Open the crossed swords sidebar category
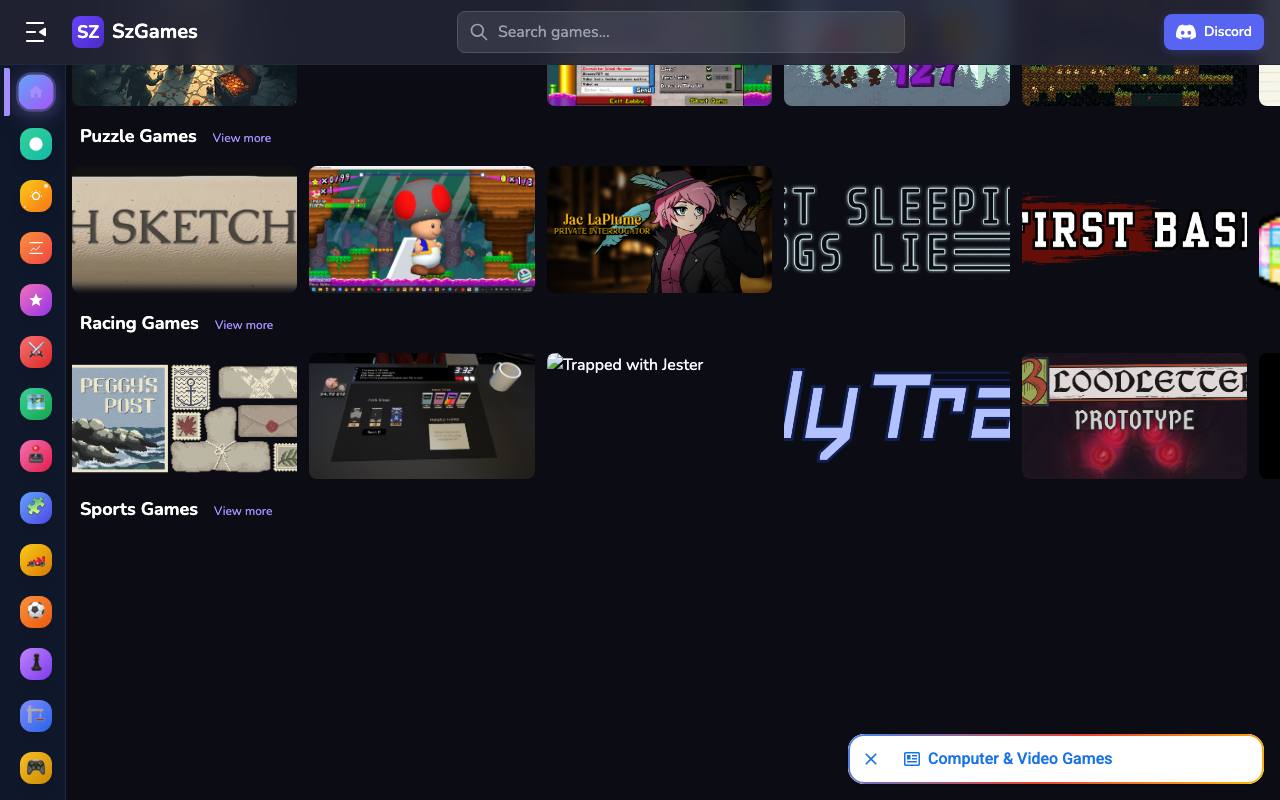 pyautogui.click(x=36, y=352)
